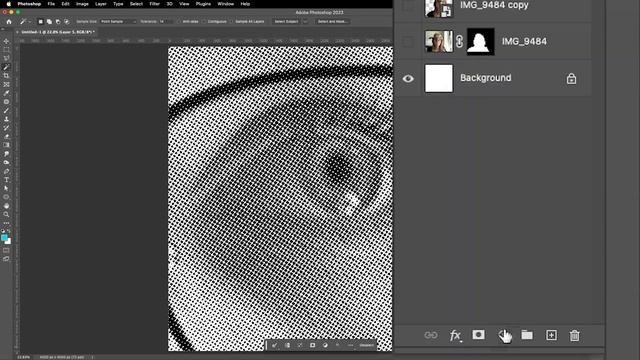Open Sample Size dropdown
The image size is (640, 360).
(118, 22)
